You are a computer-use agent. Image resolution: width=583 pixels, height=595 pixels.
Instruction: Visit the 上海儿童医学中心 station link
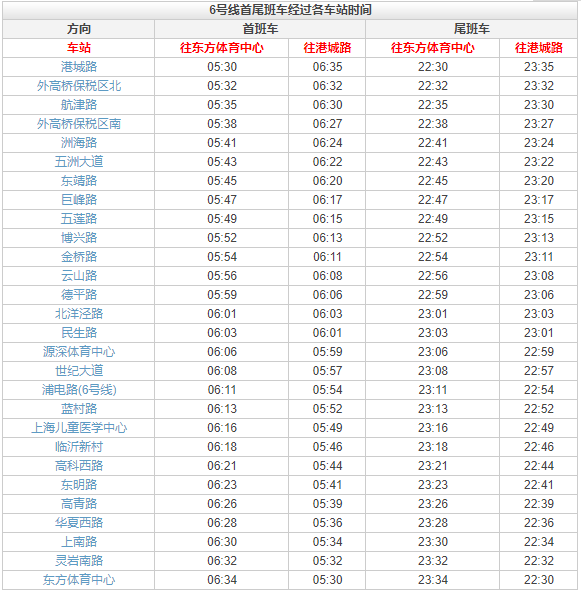point(79,428)
